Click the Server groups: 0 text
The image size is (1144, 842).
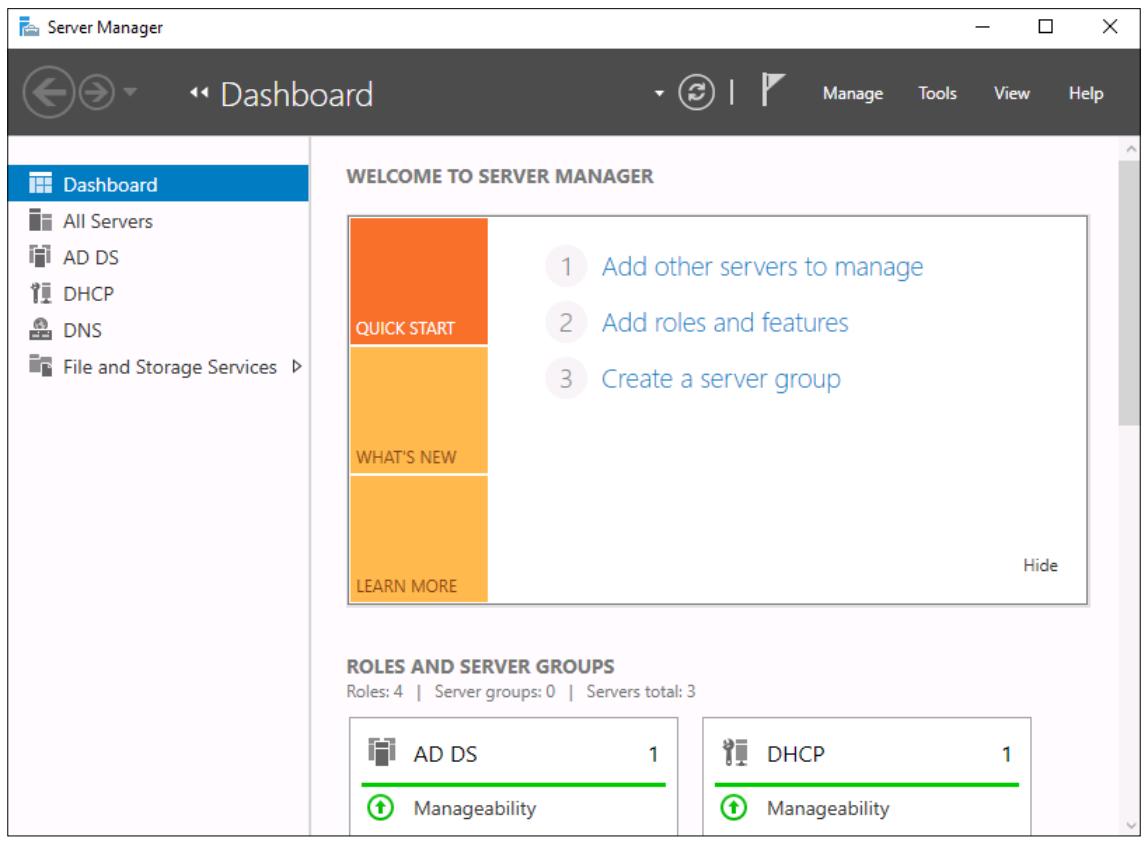[495, 692]
